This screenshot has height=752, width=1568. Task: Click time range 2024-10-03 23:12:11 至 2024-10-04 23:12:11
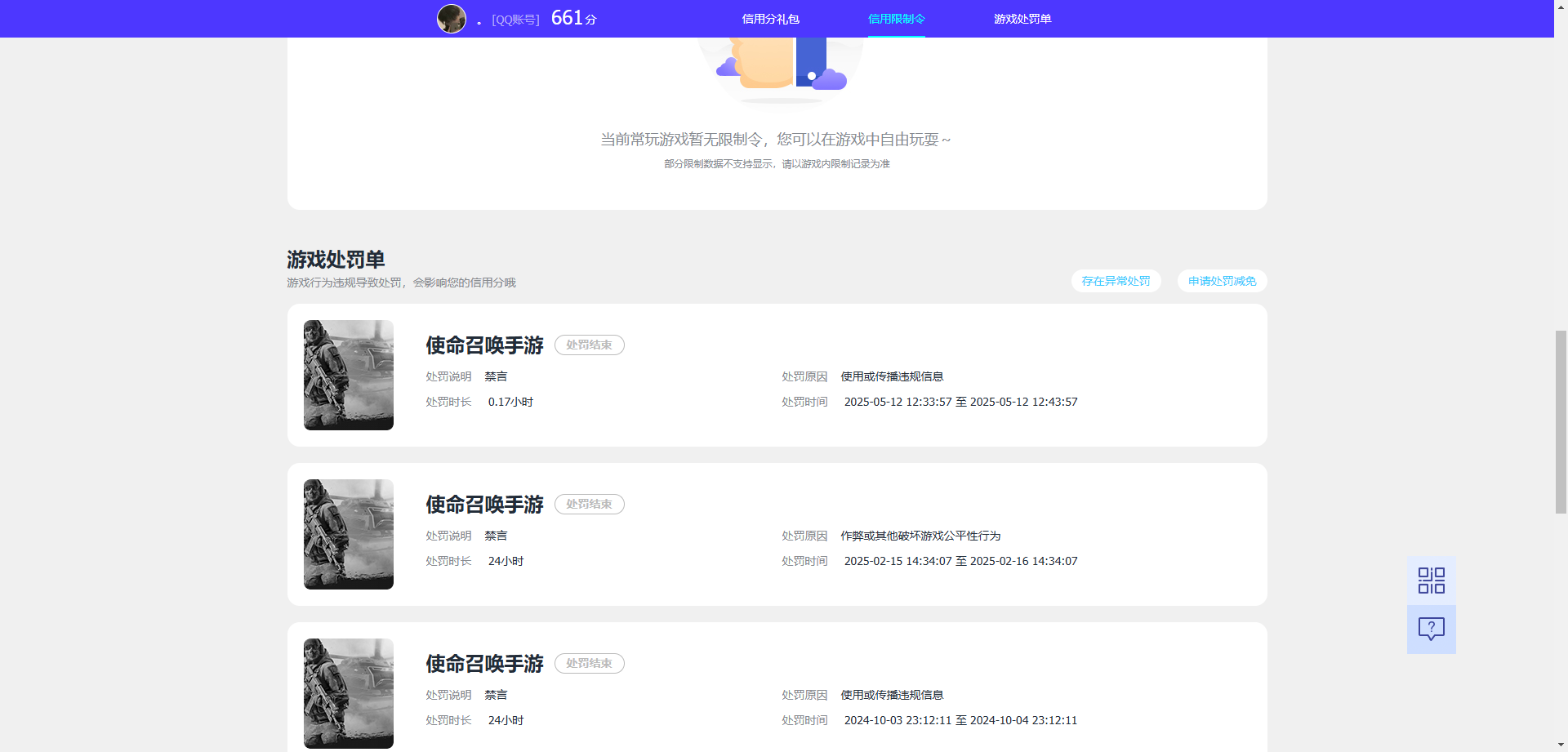click(960, 720)
